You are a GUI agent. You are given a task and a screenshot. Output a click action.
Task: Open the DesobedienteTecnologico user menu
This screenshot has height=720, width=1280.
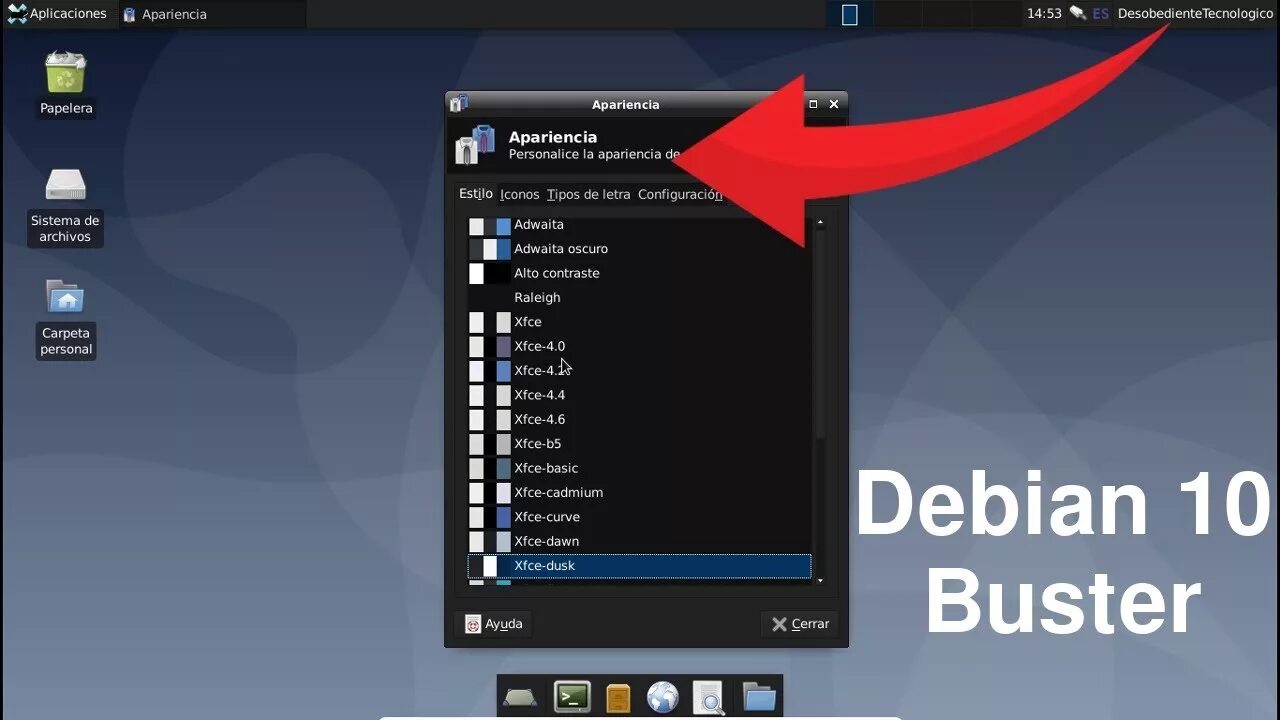[1195, 14]
